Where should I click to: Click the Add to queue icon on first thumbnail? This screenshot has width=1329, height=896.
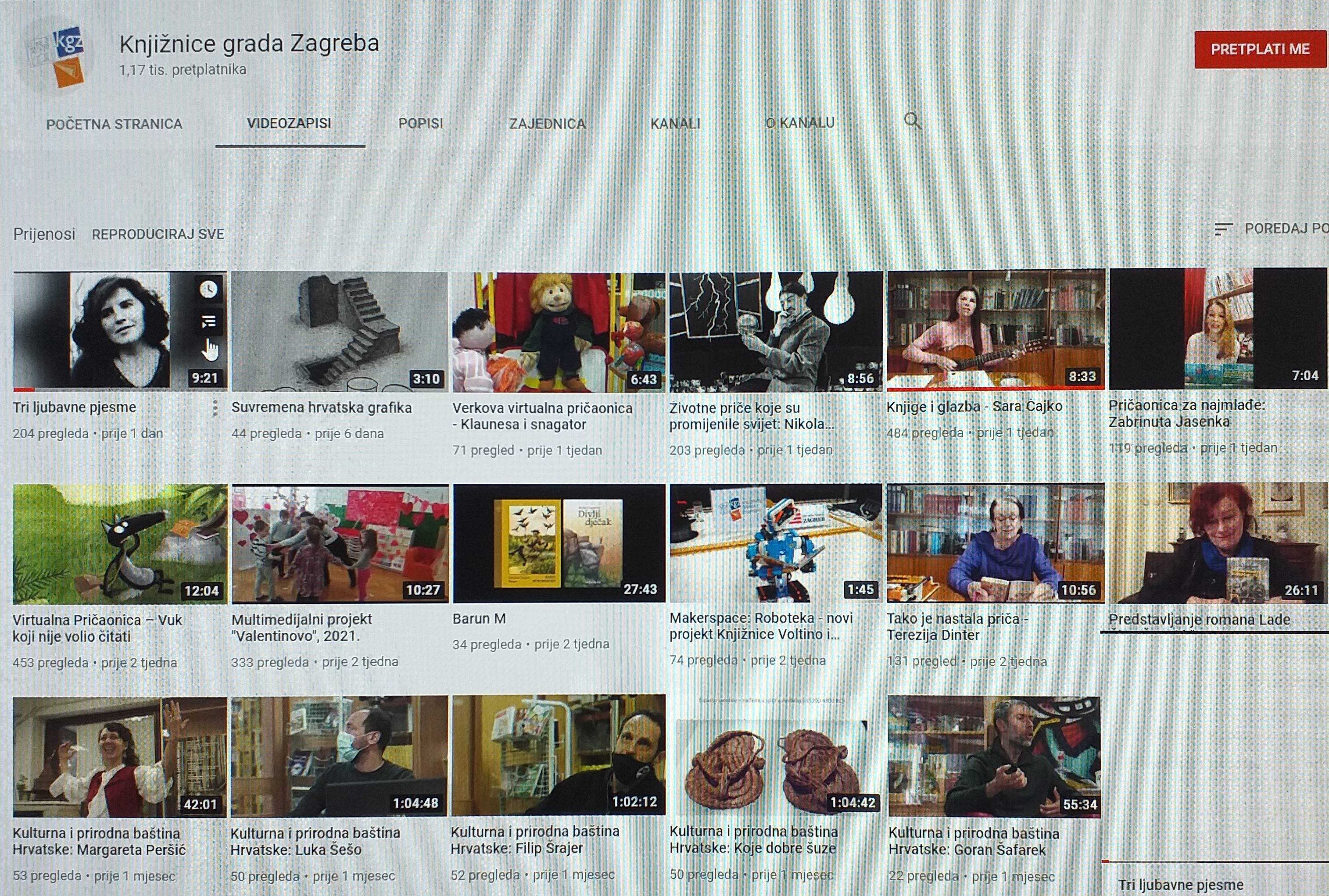(209, 322)
